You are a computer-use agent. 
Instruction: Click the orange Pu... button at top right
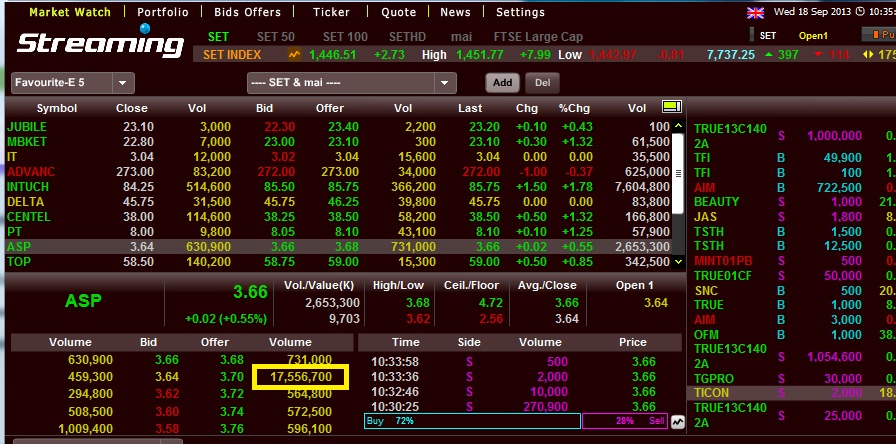pyautogui.click(x=879, y=35)
